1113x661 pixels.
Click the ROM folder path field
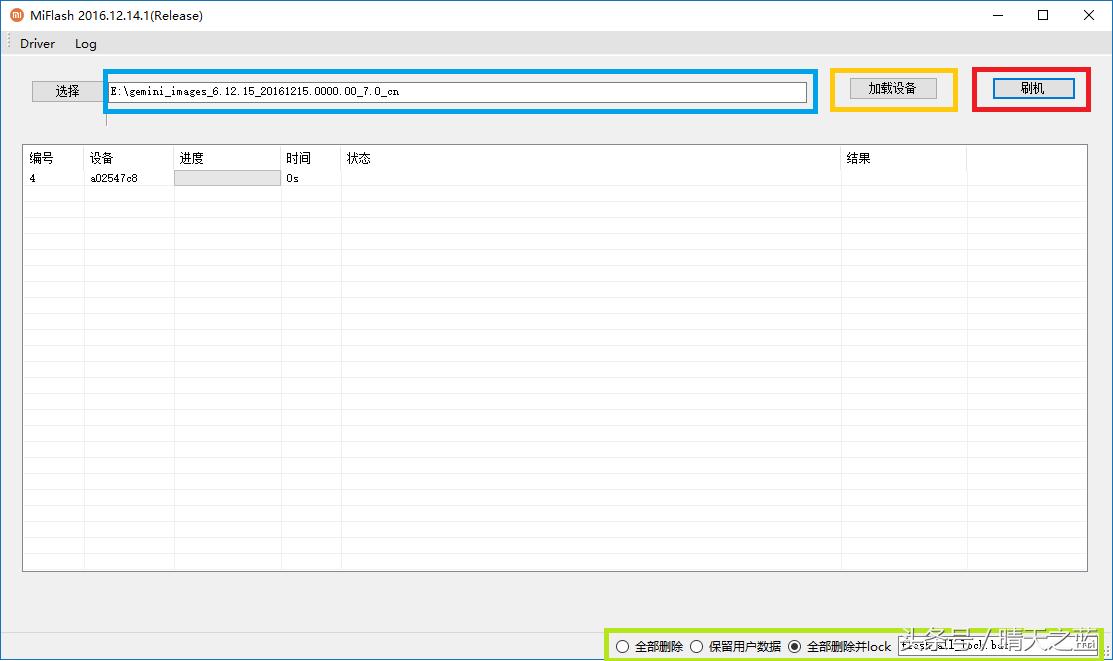point(457,91)
